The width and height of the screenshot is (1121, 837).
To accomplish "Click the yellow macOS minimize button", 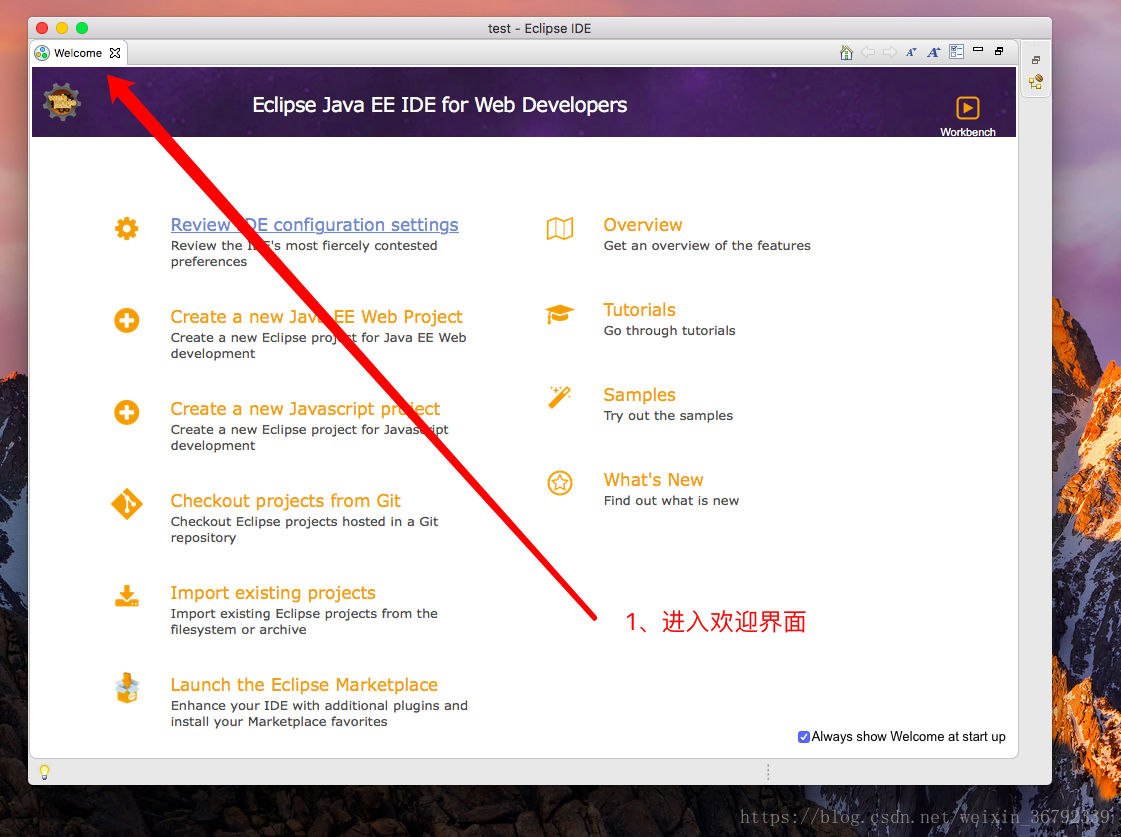I will click(x=62, y=28).
